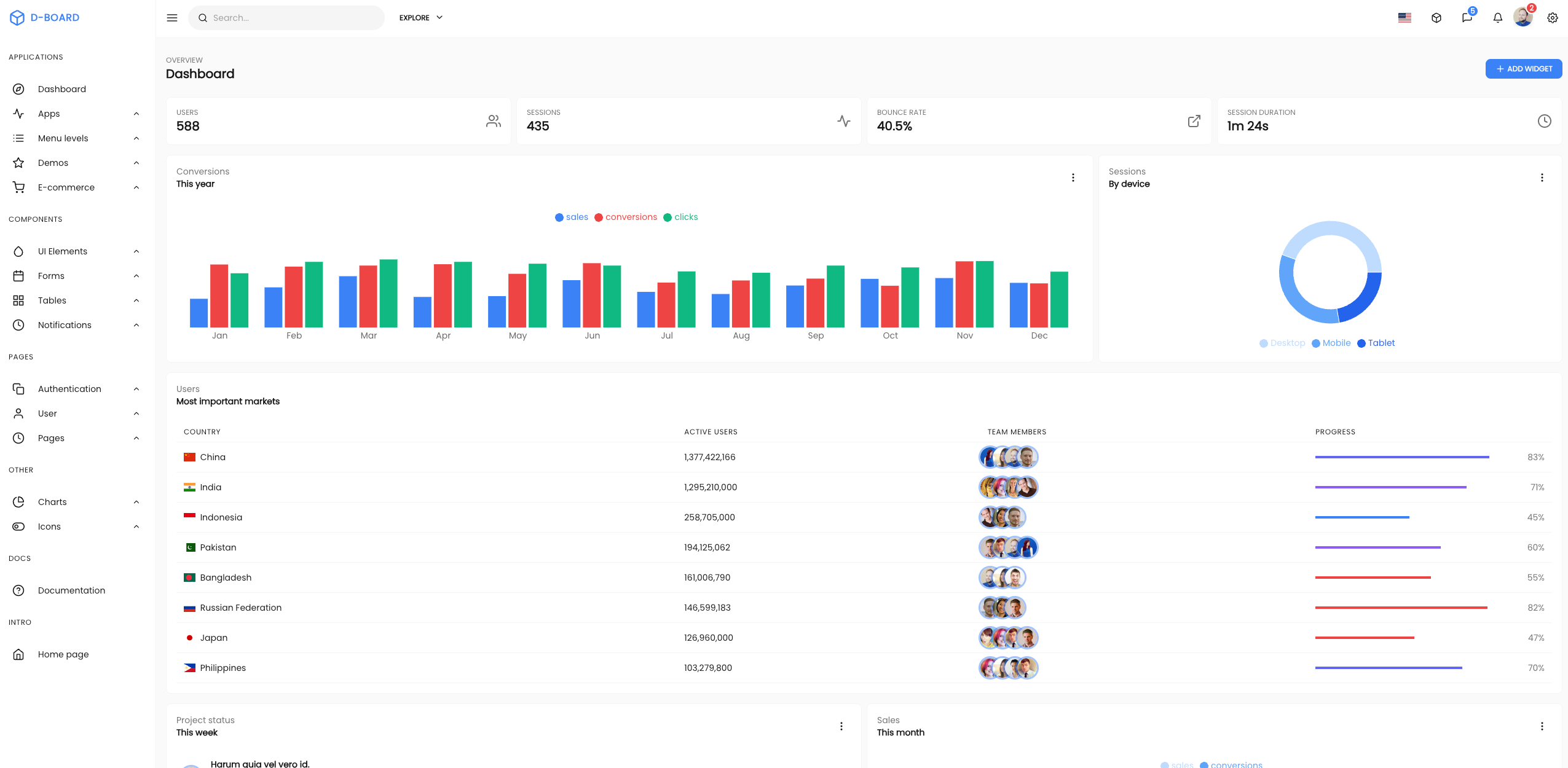1568x768 pixels.
Task: Click the Documentation help circle icon
Action: click(x=18, y=590)
